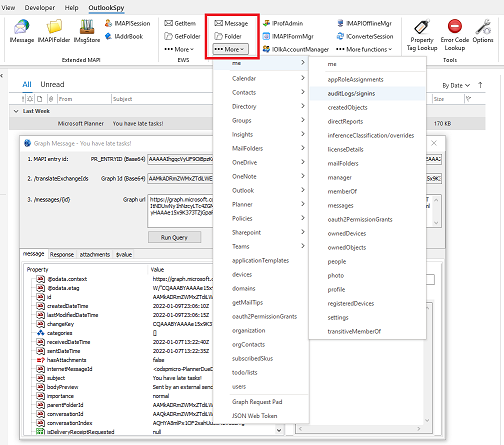Choose licenseDetails submenu entry
504x445 pixels.
pos(367,149)
